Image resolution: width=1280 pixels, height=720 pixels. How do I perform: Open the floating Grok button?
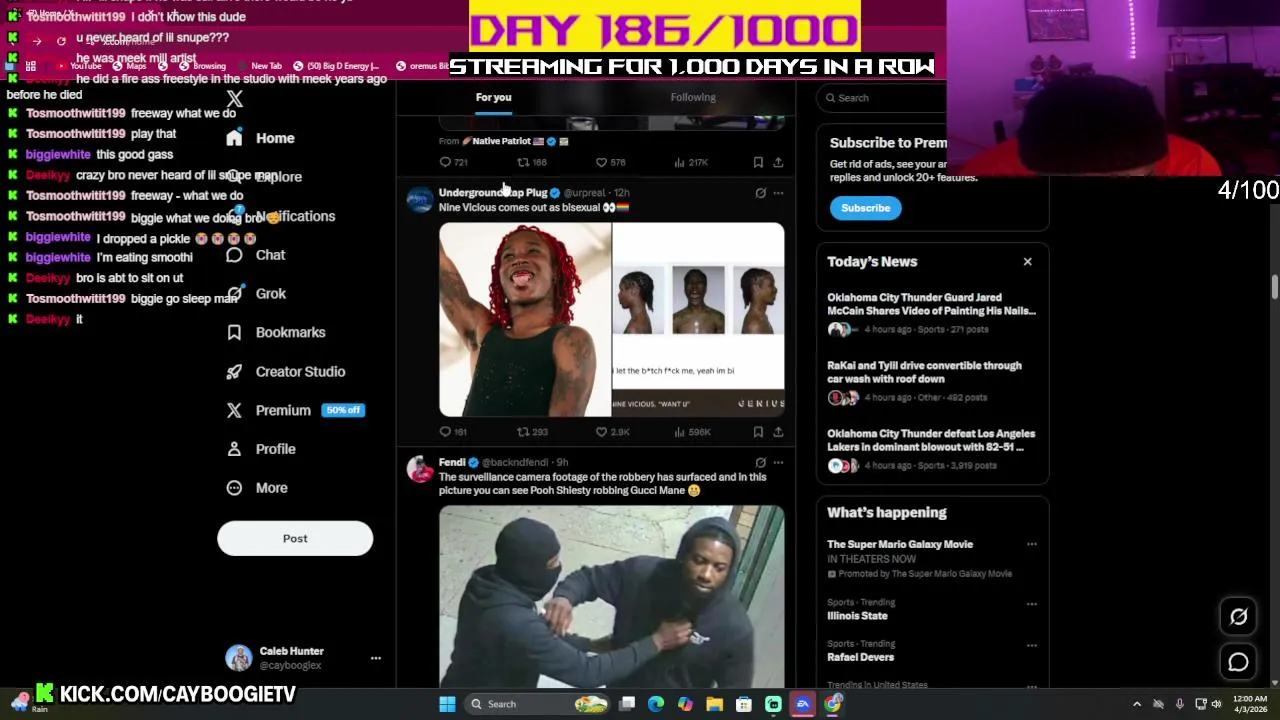1238,617
